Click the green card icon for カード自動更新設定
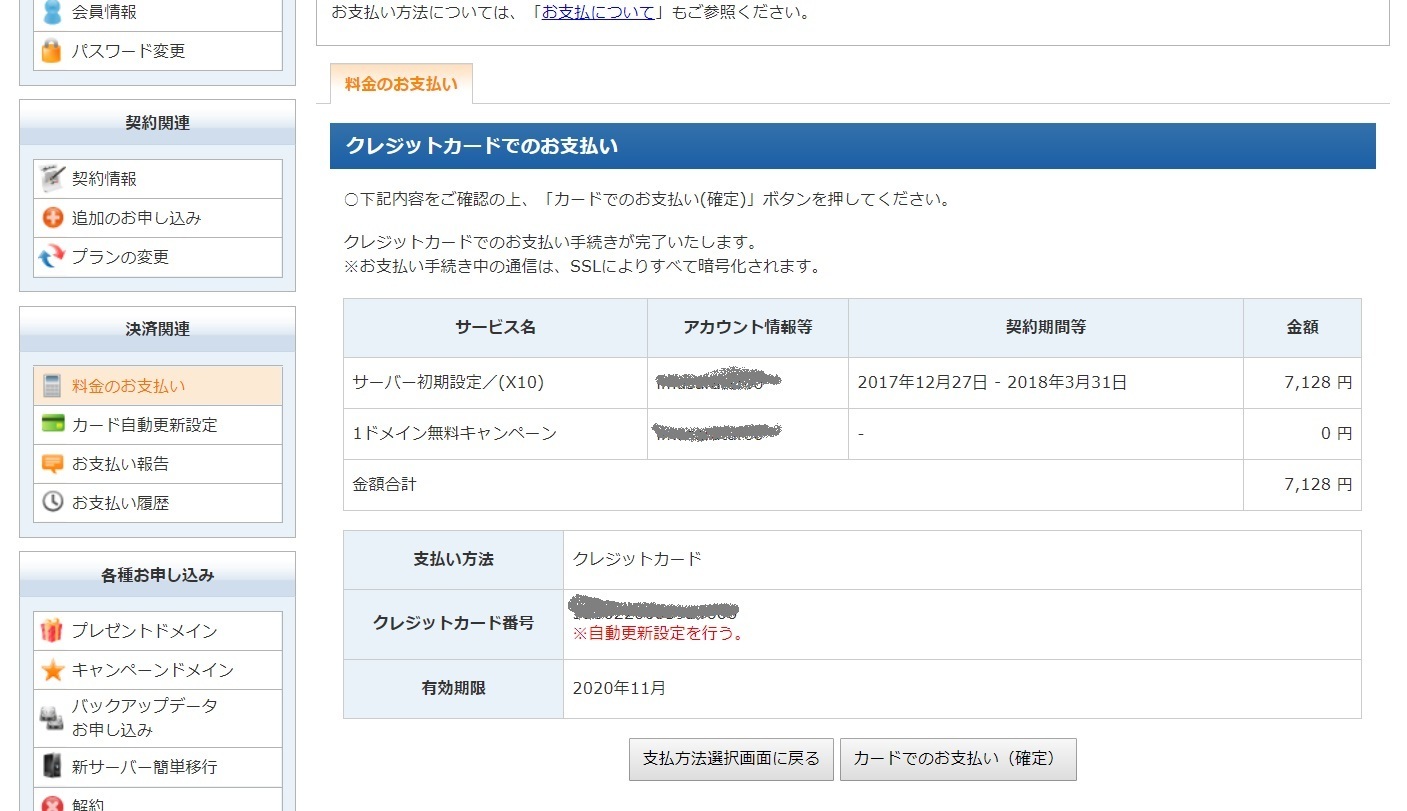 point(53,424)
